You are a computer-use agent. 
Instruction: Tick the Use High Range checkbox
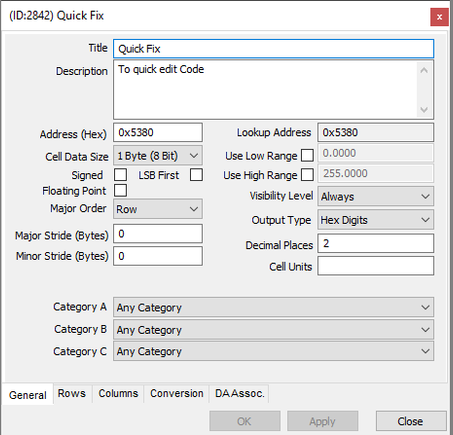pyautogui.click(x=307, y=175)
